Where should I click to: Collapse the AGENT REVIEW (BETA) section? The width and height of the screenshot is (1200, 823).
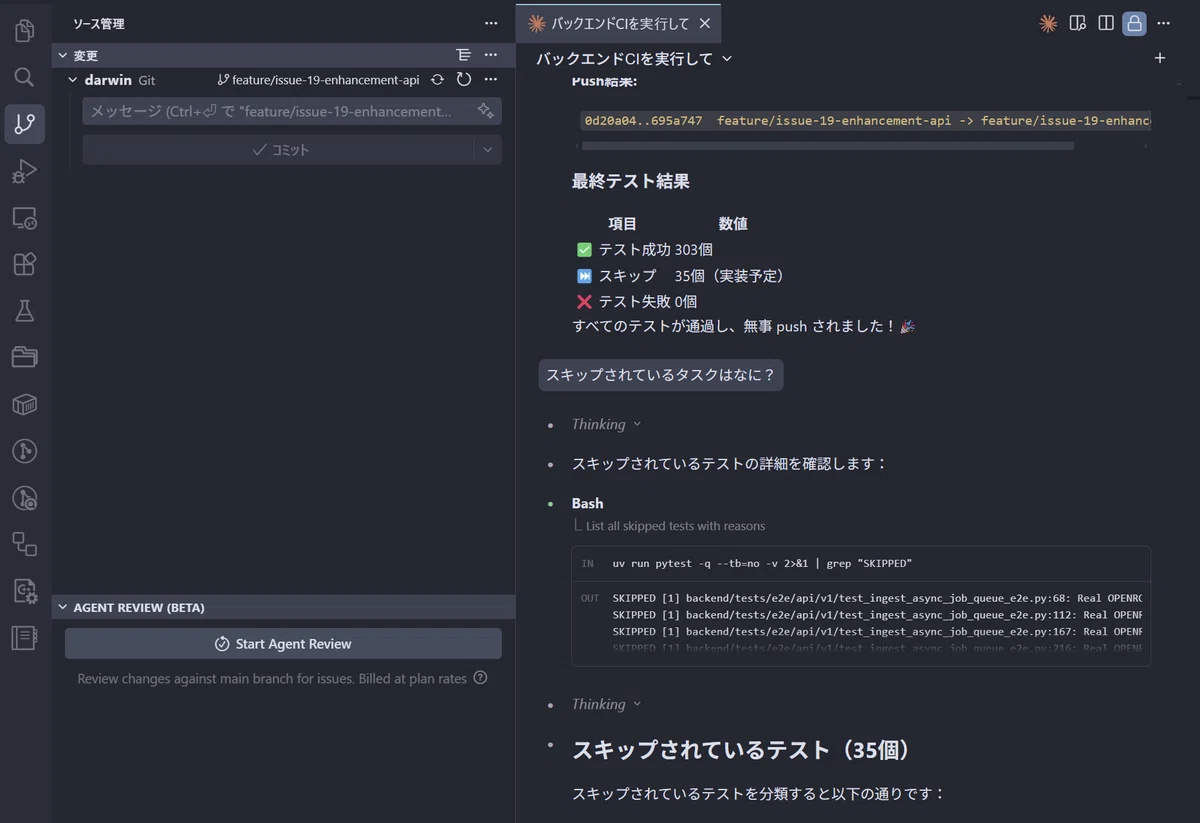click(63, 607)
